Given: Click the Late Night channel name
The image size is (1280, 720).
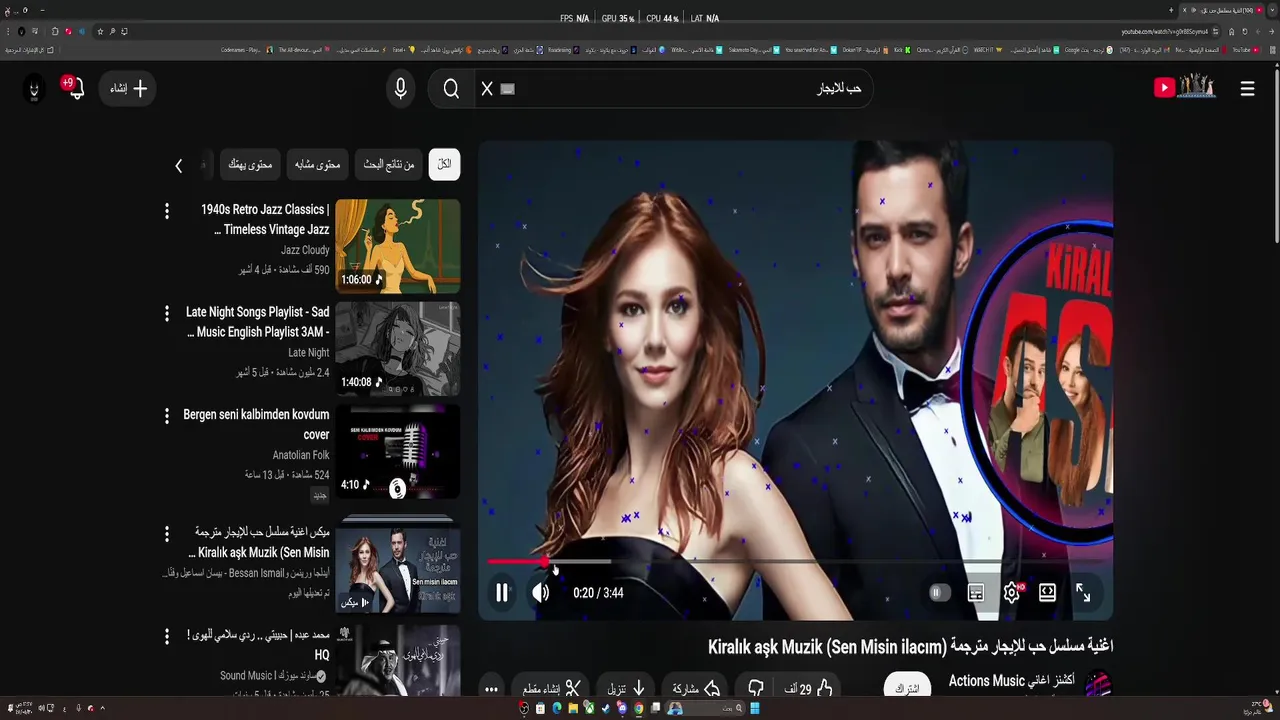Looking at the screenshot, I should pyautogui.click(x=309, y=352).
